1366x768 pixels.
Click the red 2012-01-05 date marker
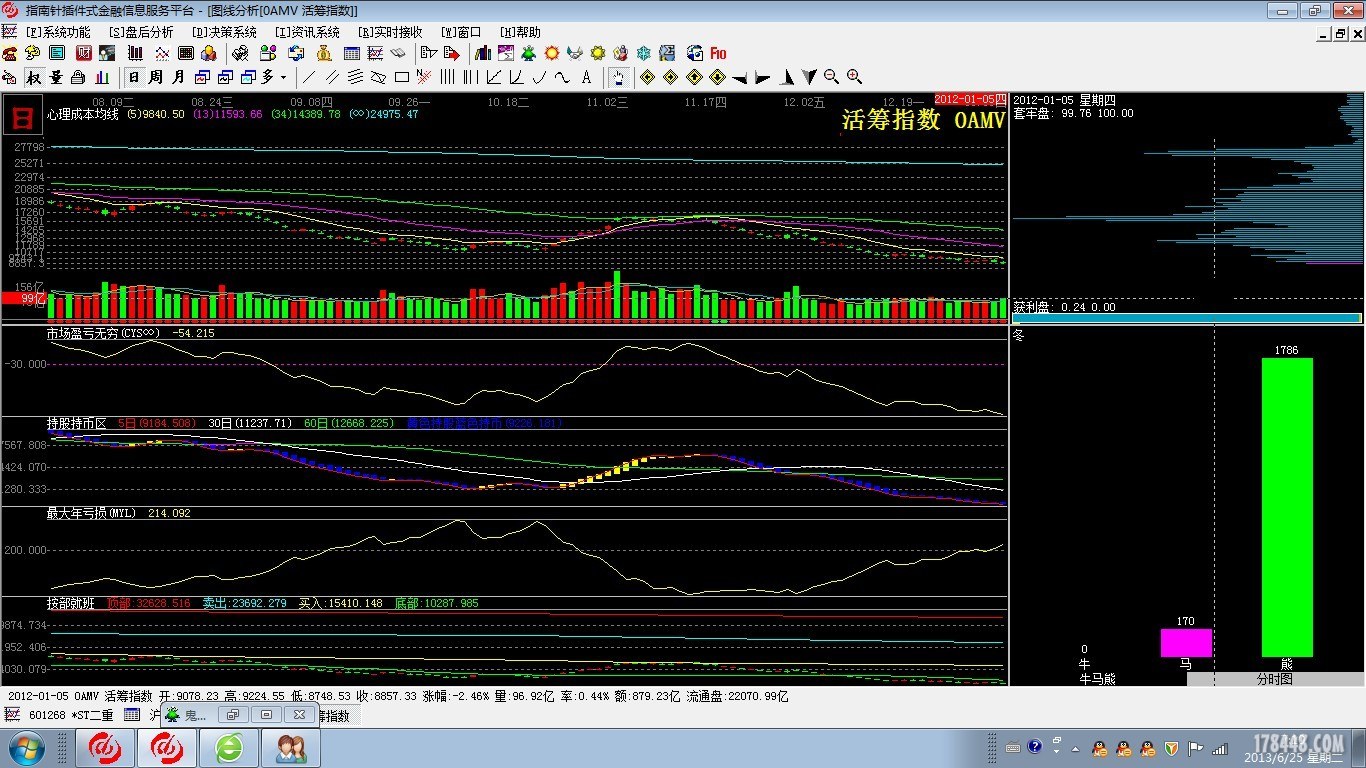[x=970, y=99]
